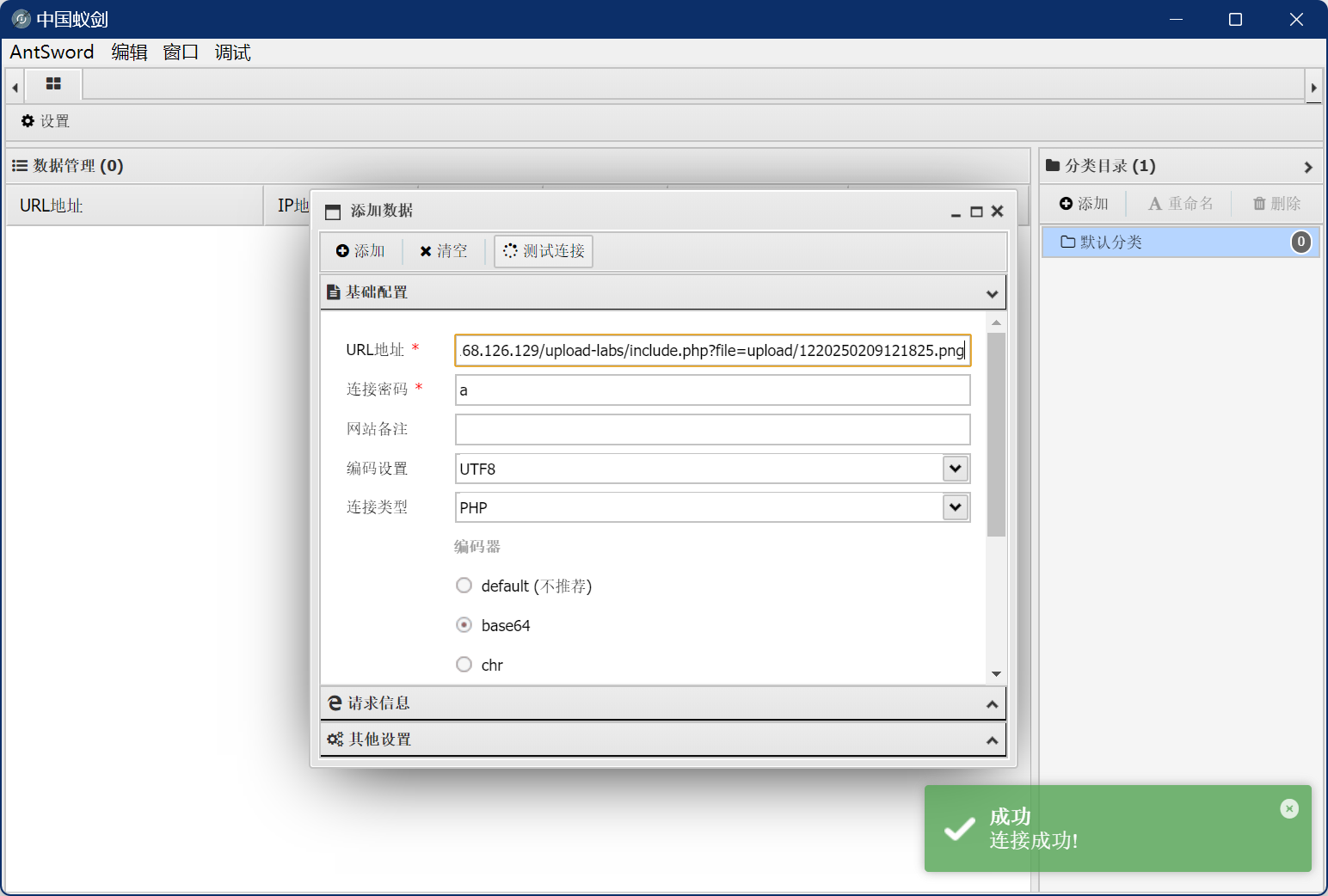
Task: Click the 数据管理 (0) panel header
Action: pos(518,166)
